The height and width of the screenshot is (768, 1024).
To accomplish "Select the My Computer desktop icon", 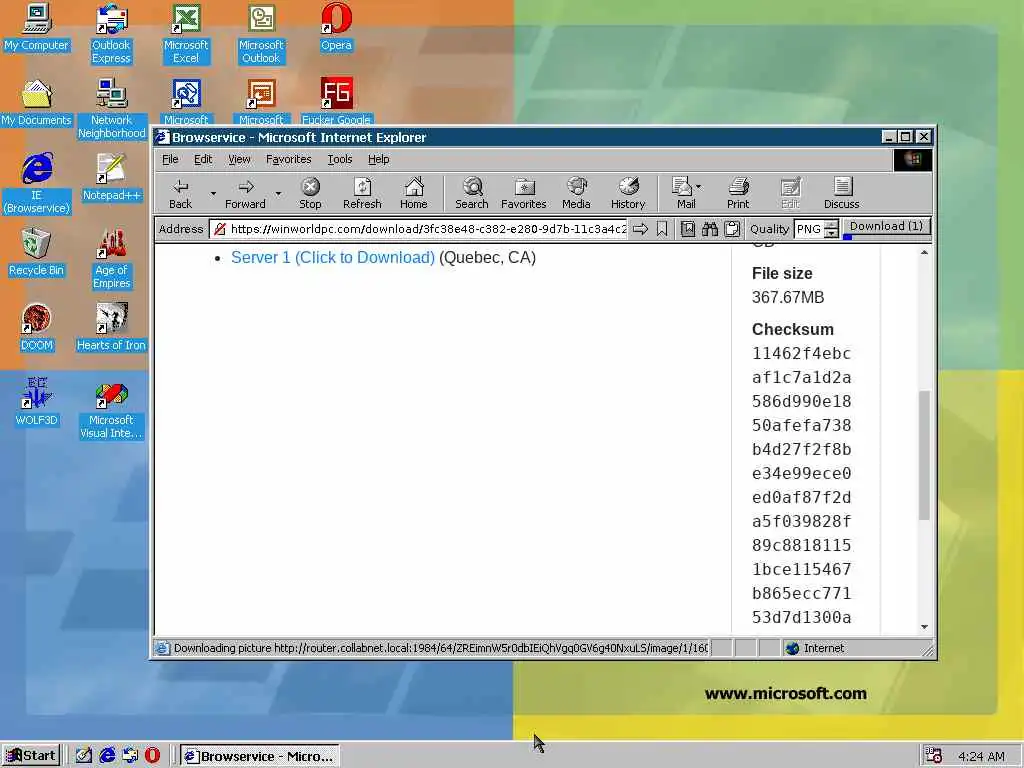I will [36, 27].
